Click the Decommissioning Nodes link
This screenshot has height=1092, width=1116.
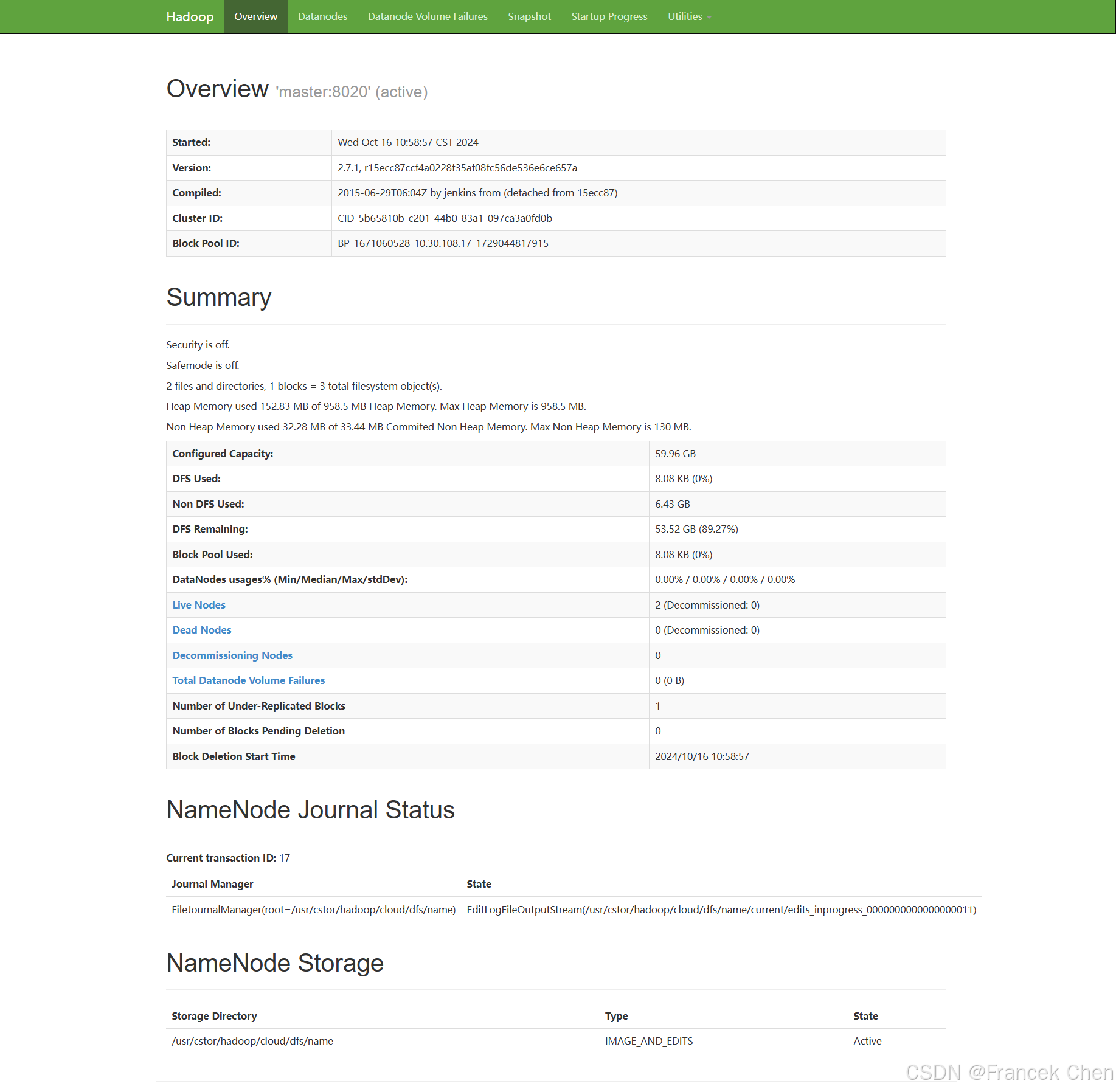pyautogui.click(x=232, y=655)
